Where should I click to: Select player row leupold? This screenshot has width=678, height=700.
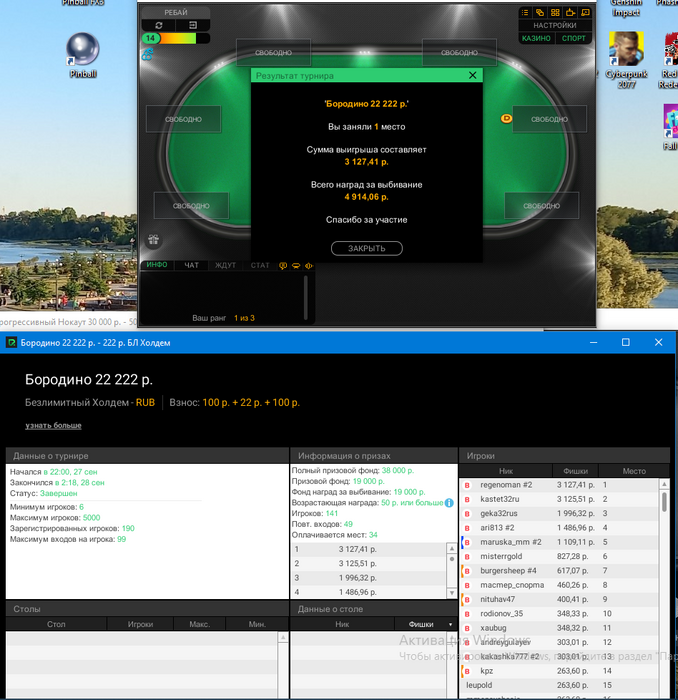tap(559, 685)
